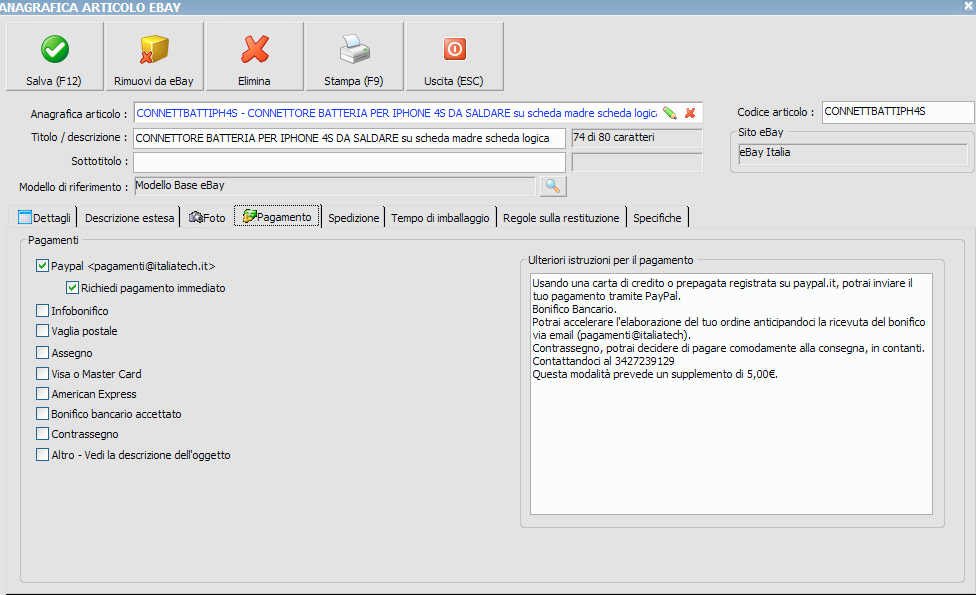Enable American Express payment checkbox
Screen dimensions: 976x595
42,393
